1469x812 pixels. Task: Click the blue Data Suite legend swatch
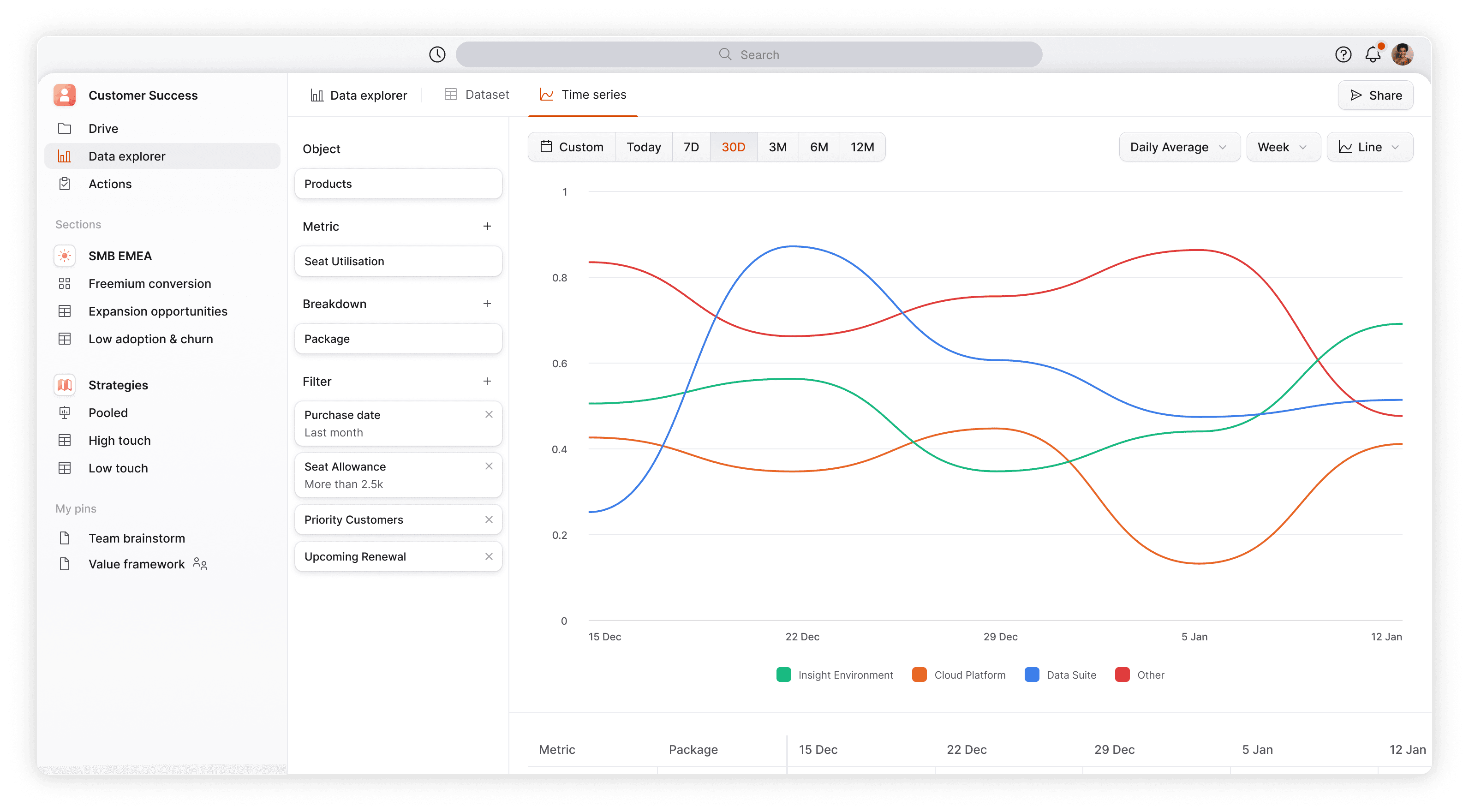(1031, 675)
